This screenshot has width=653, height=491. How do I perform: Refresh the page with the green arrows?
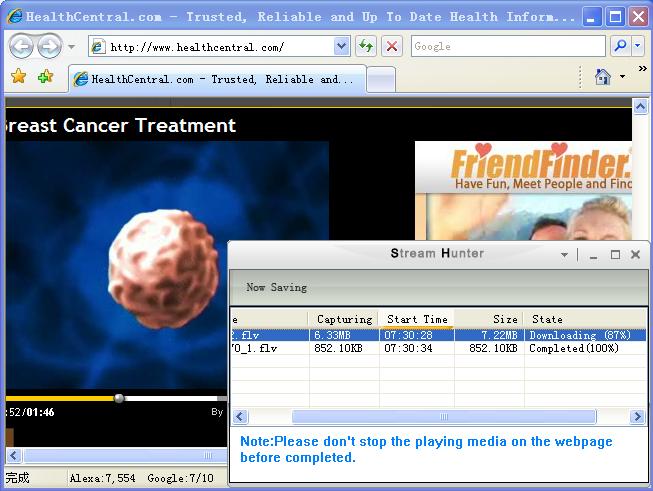366,46
